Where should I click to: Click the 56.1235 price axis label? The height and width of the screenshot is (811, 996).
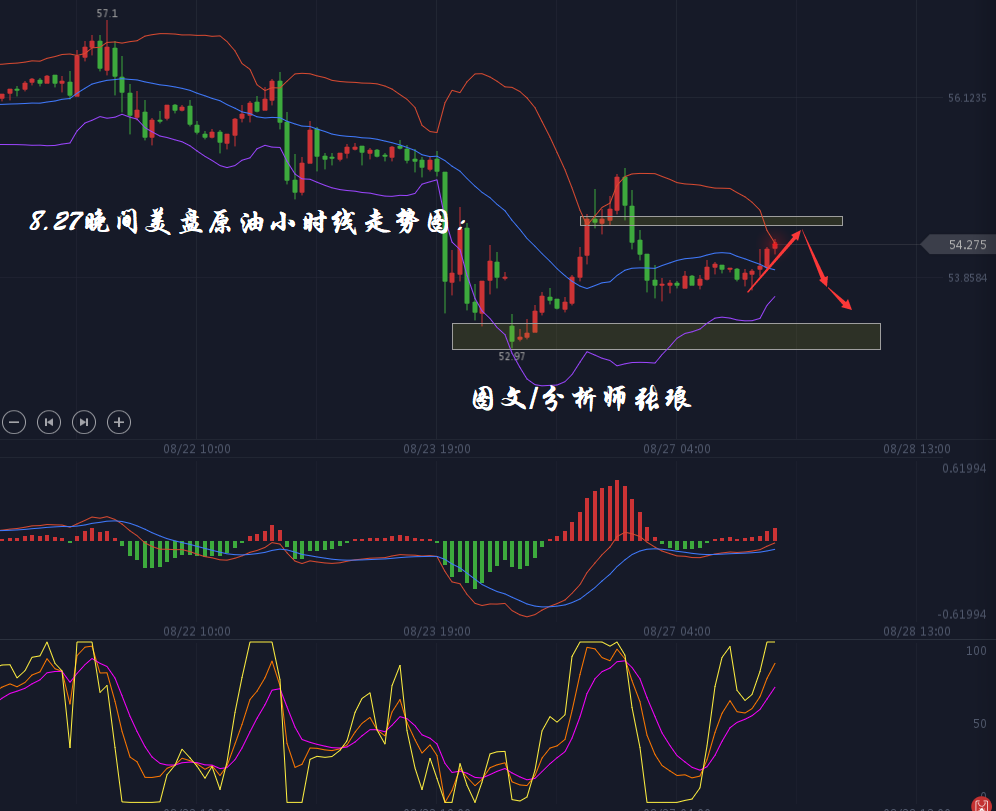click(x=967, y=98)
